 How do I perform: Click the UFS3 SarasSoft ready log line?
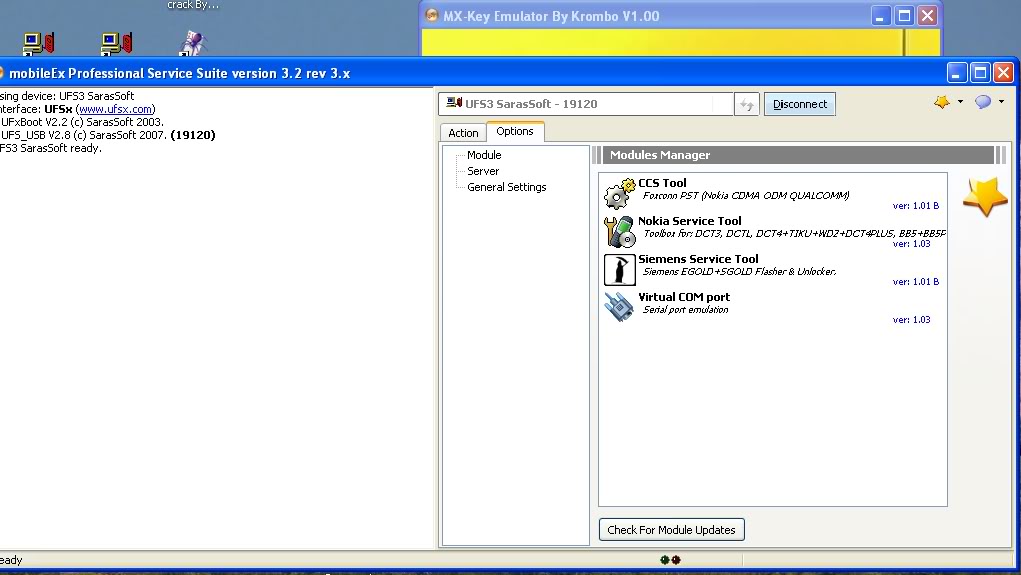coord(51,148)
